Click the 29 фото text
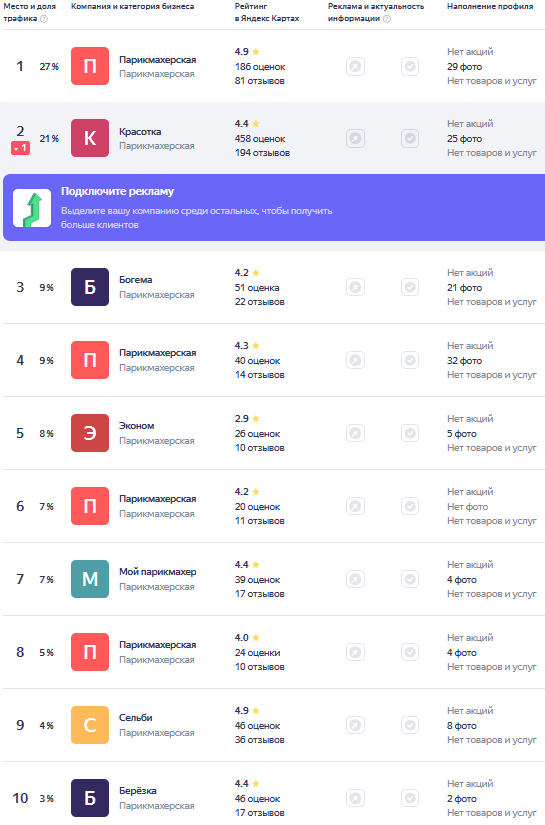The width and height of the screenshot is (545, 825). coord(465,67)
